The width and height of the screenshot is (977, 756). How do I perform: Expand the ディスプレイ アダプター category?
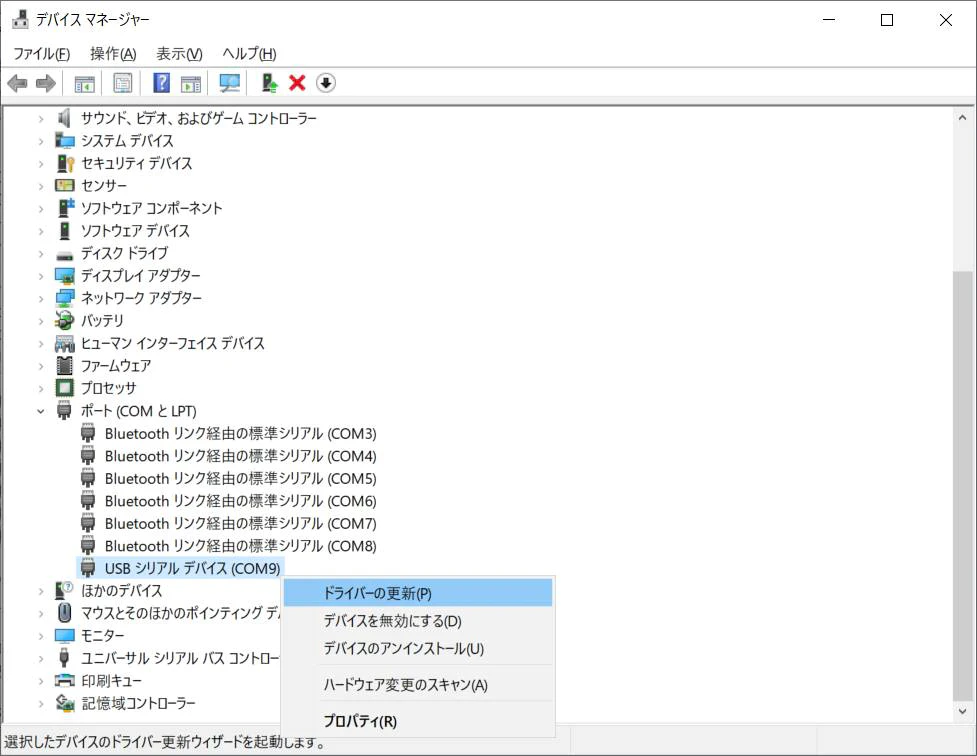41,276
